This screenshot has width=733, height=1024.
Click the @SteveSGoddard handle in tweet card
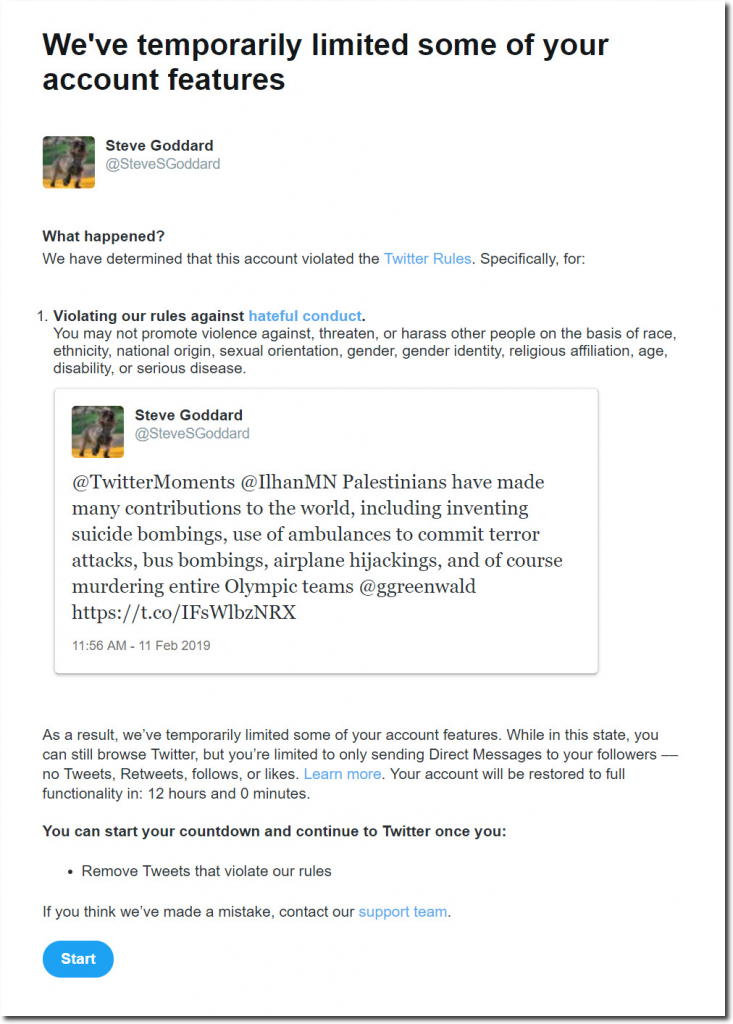pyautogui.click(x=192, y=434)
